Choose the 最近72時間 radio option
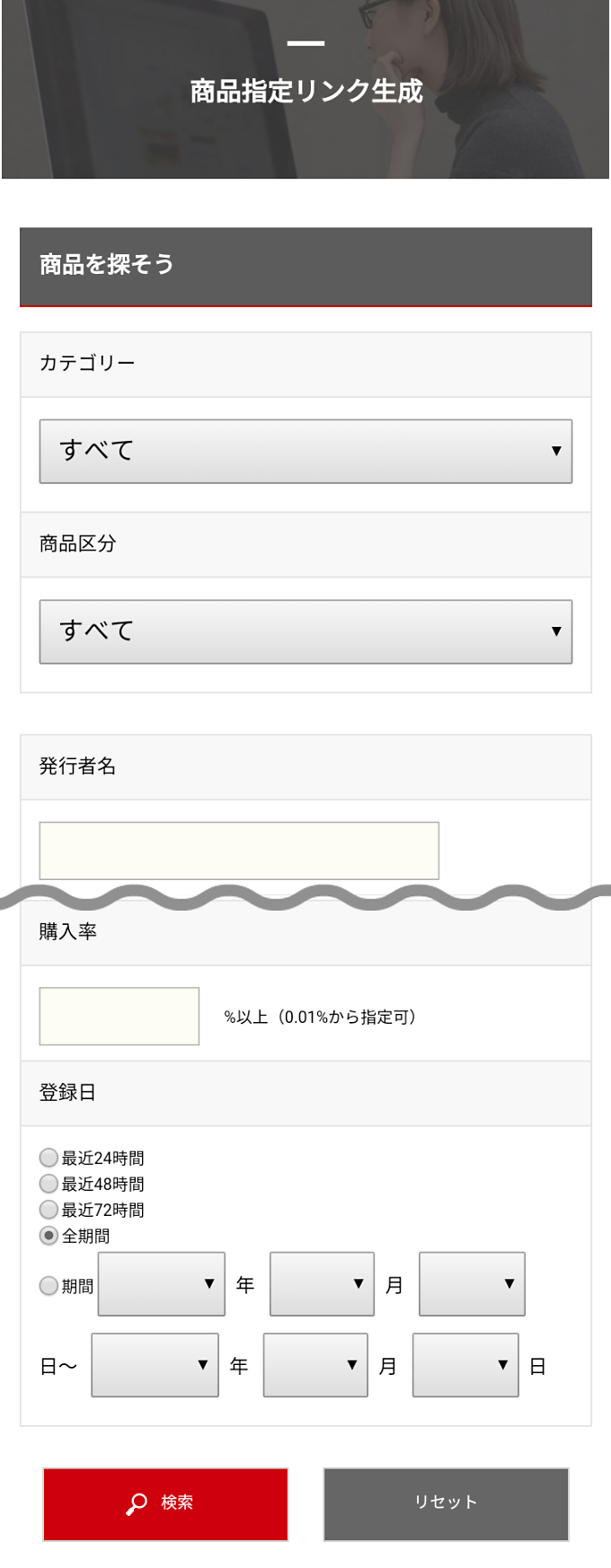Screen dimensions: 611x1568 [49, 1210]
